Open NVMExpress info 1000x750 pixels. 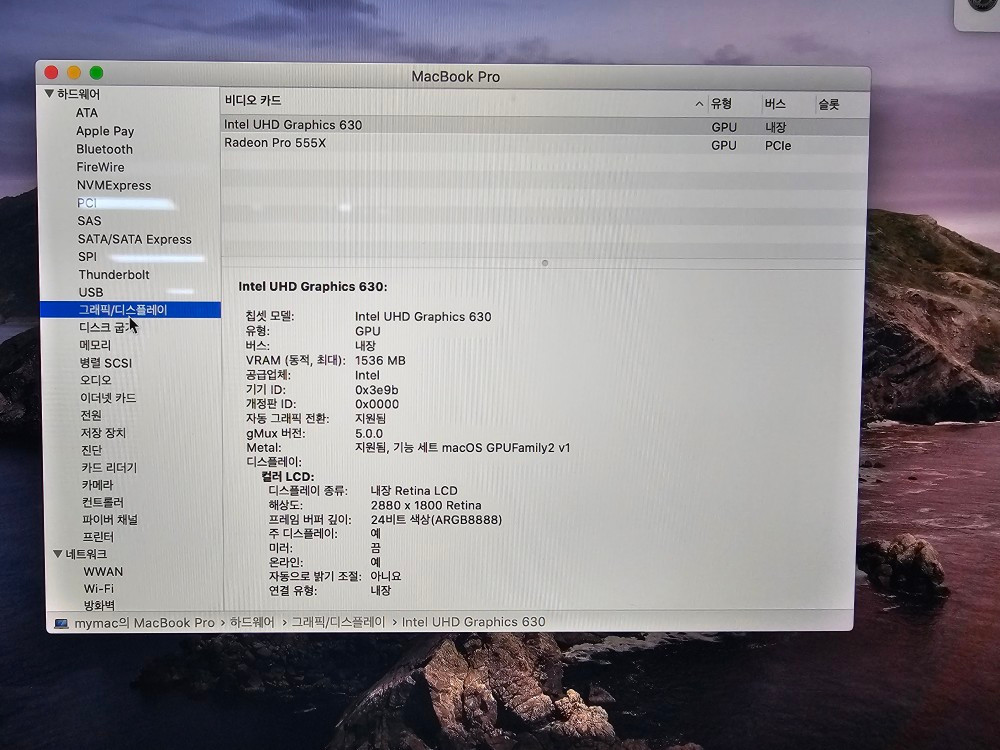tap(114, 185)
